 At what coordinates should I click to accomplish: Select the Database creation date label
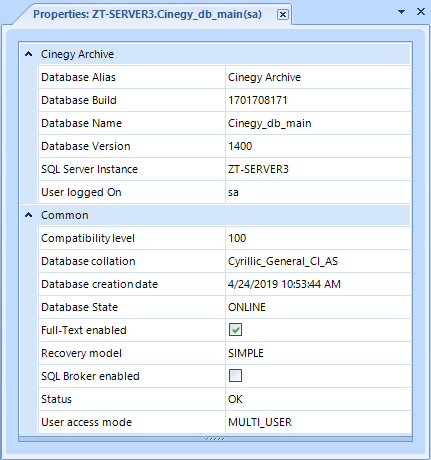point(99,284)
